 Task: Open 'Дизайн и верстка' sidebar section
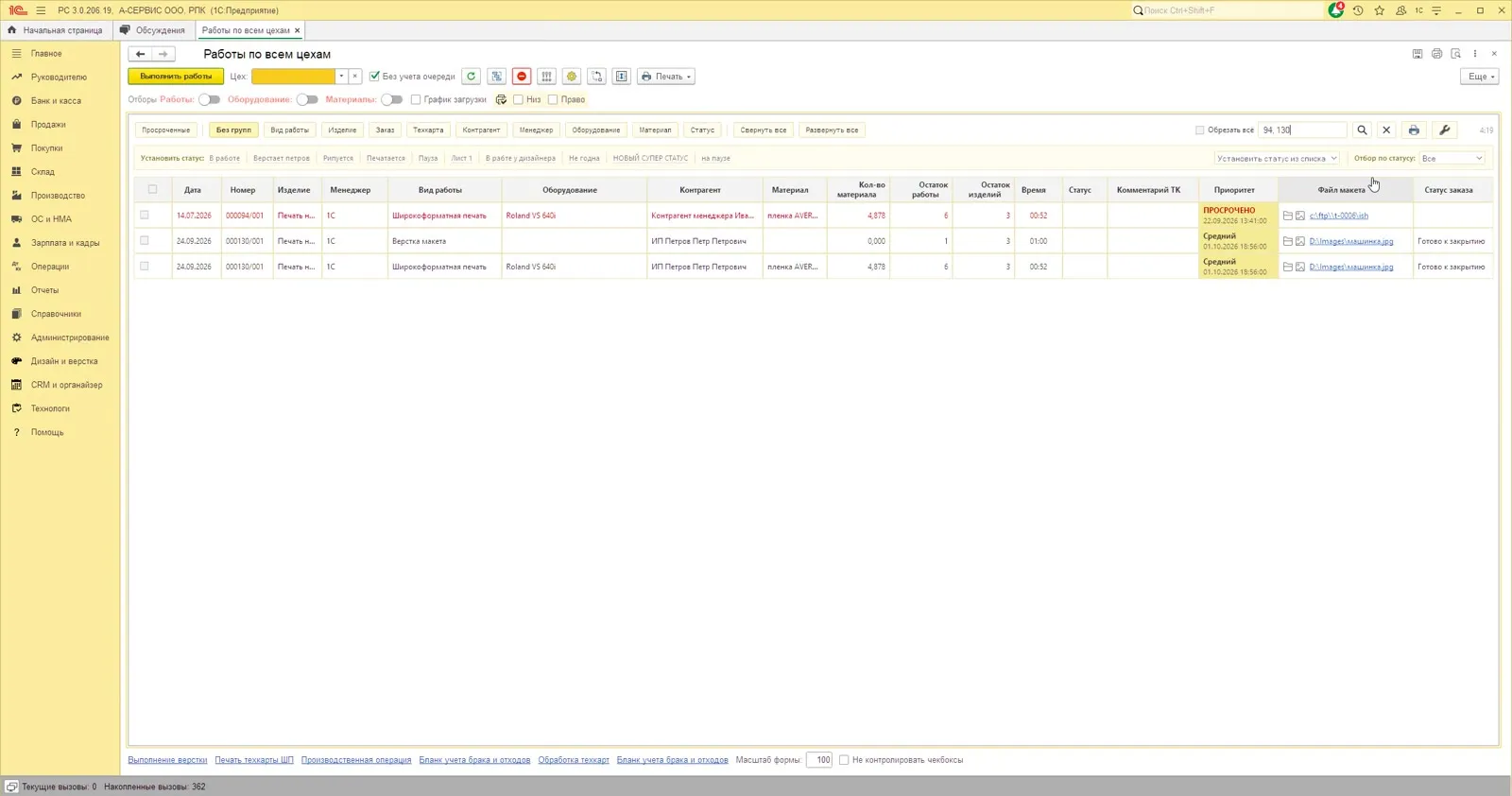click(64, 361)
